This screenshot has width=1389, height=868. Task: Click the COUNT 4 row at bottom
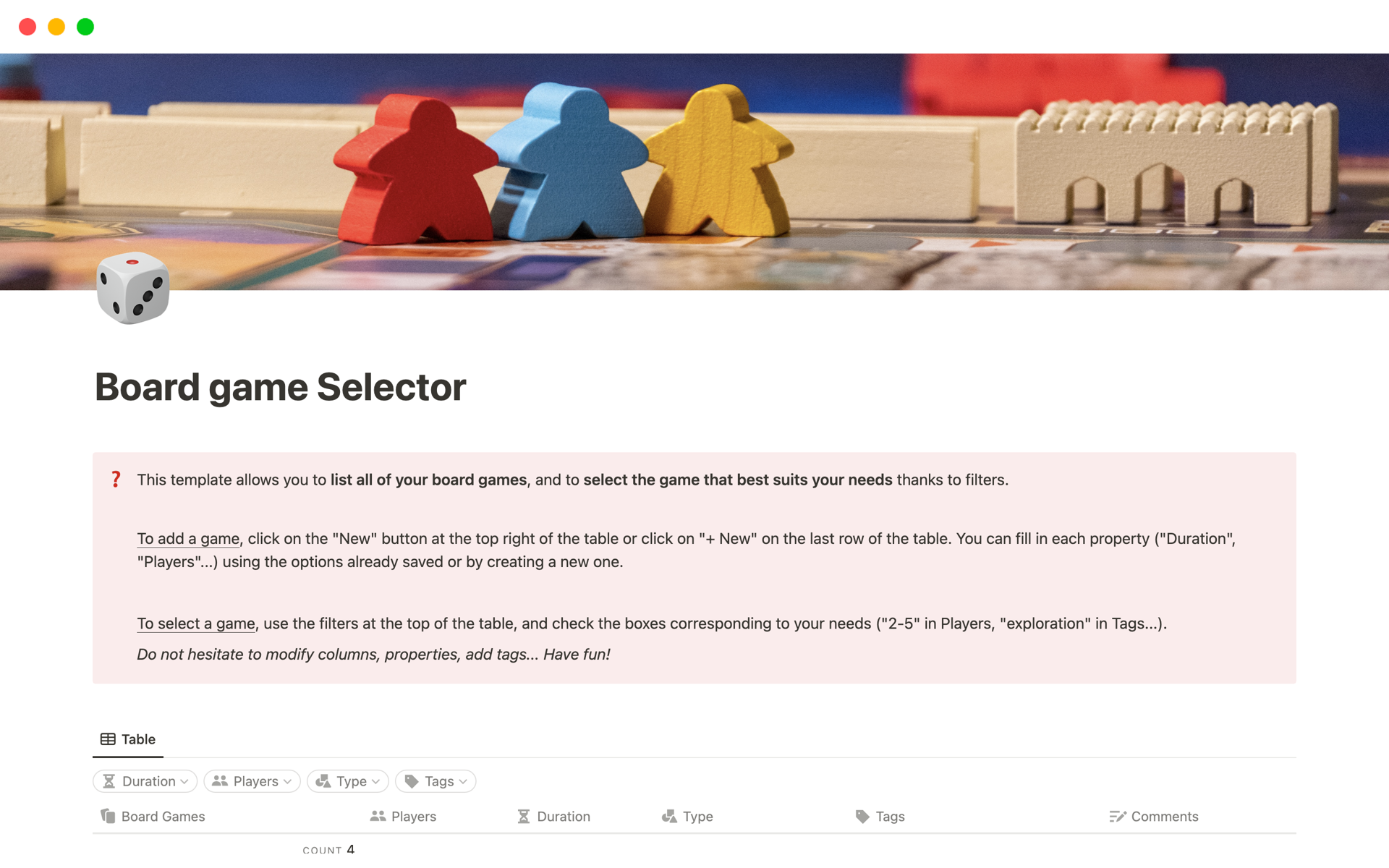[329, 849]
